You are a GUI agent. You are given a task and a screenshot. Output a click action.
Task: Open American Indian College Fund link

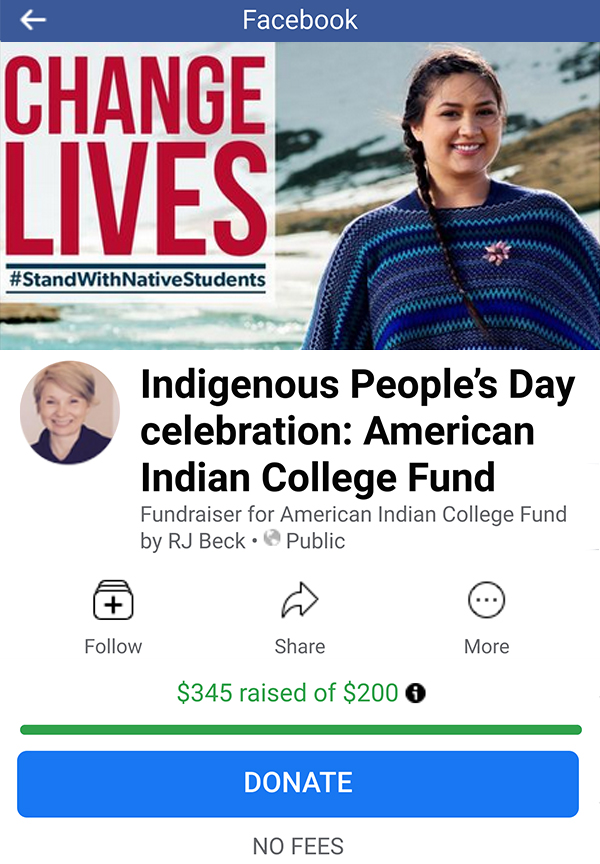click(x=423, y=514)
